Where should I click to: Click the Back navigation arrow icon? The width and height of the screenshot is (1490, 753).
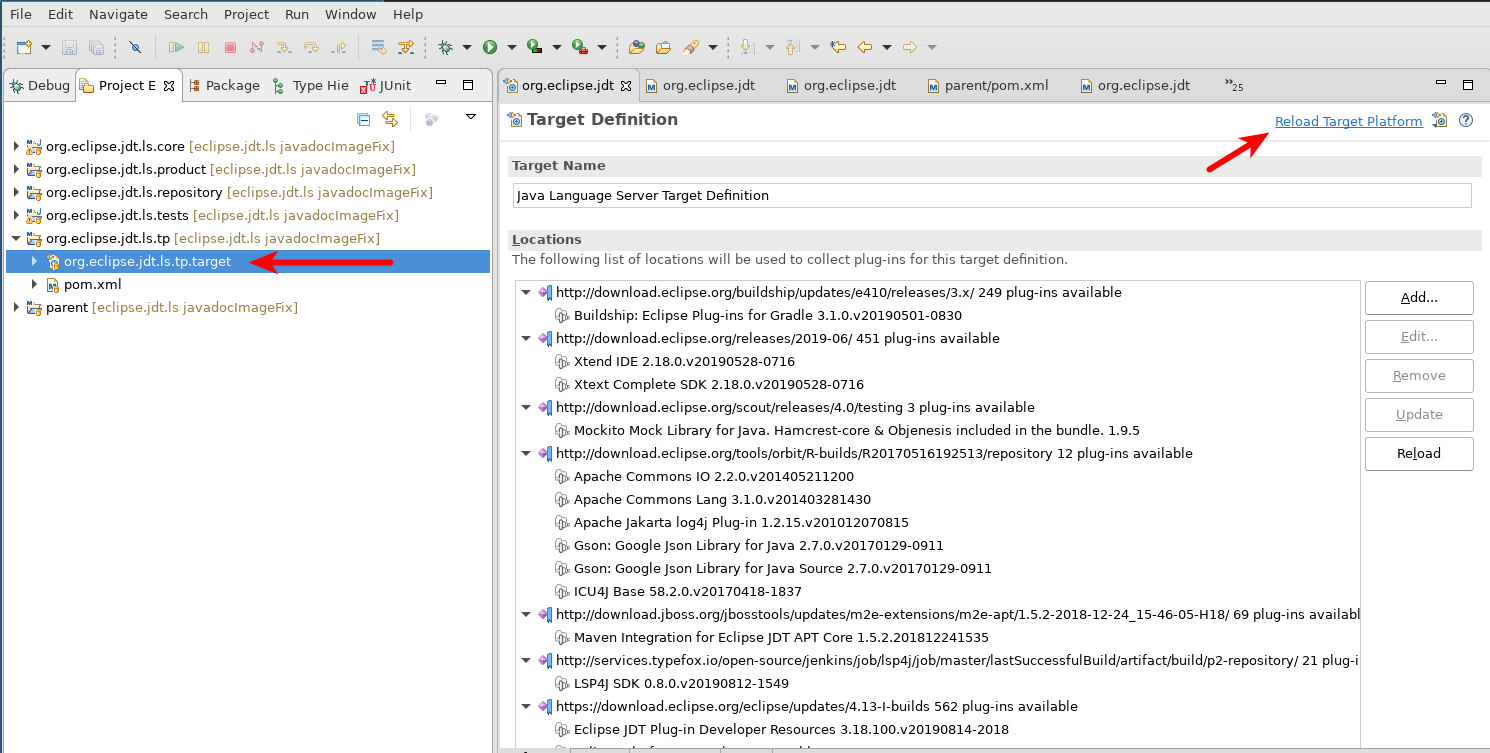pyautogui.click(x=865, y=47)
